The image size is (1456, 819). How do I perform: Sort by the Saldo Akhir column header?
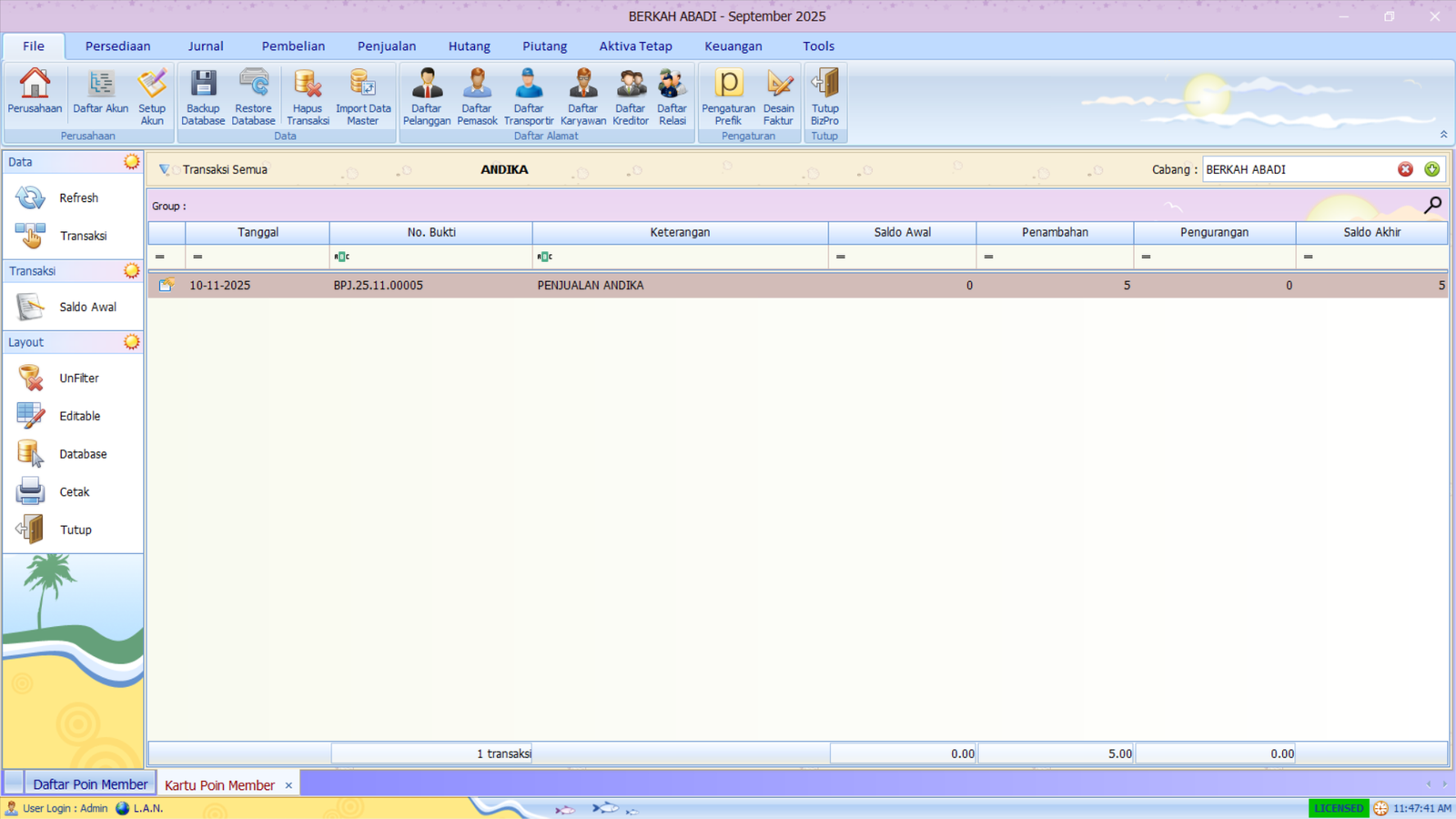(x=1371, y=232)
